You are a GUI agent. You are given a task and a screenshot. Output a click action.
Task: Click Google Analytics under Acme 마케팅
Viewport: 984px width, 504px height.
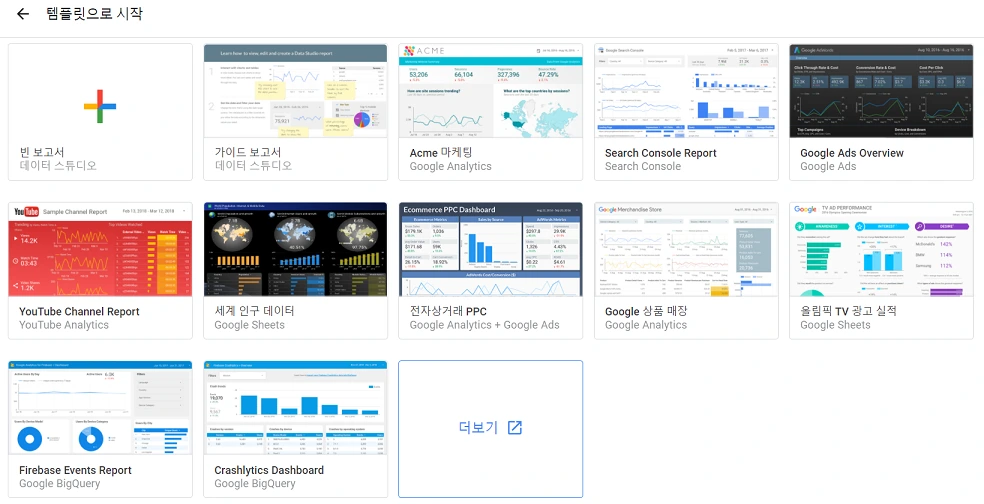(x=451, y=166)
